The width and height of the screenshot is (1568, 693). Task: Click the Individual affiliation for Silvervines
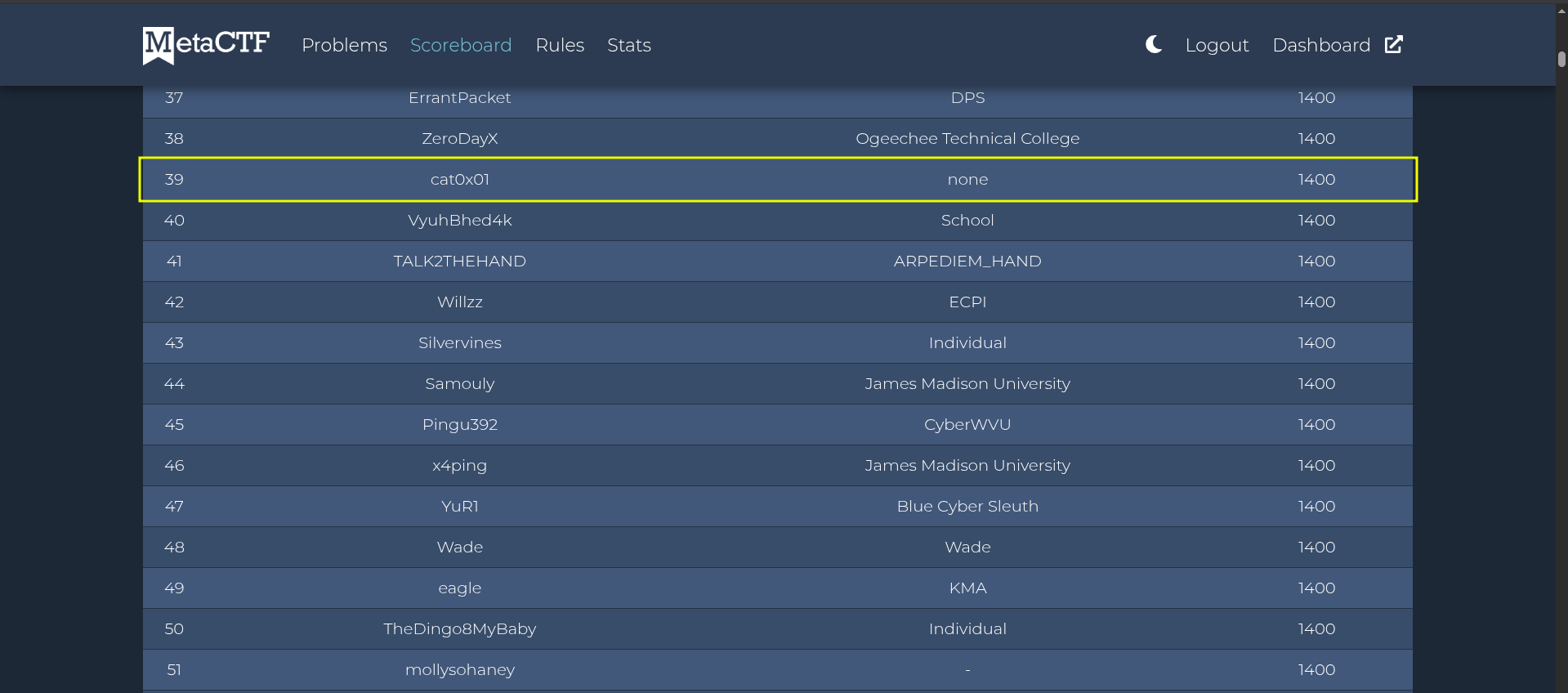(967, 343)
